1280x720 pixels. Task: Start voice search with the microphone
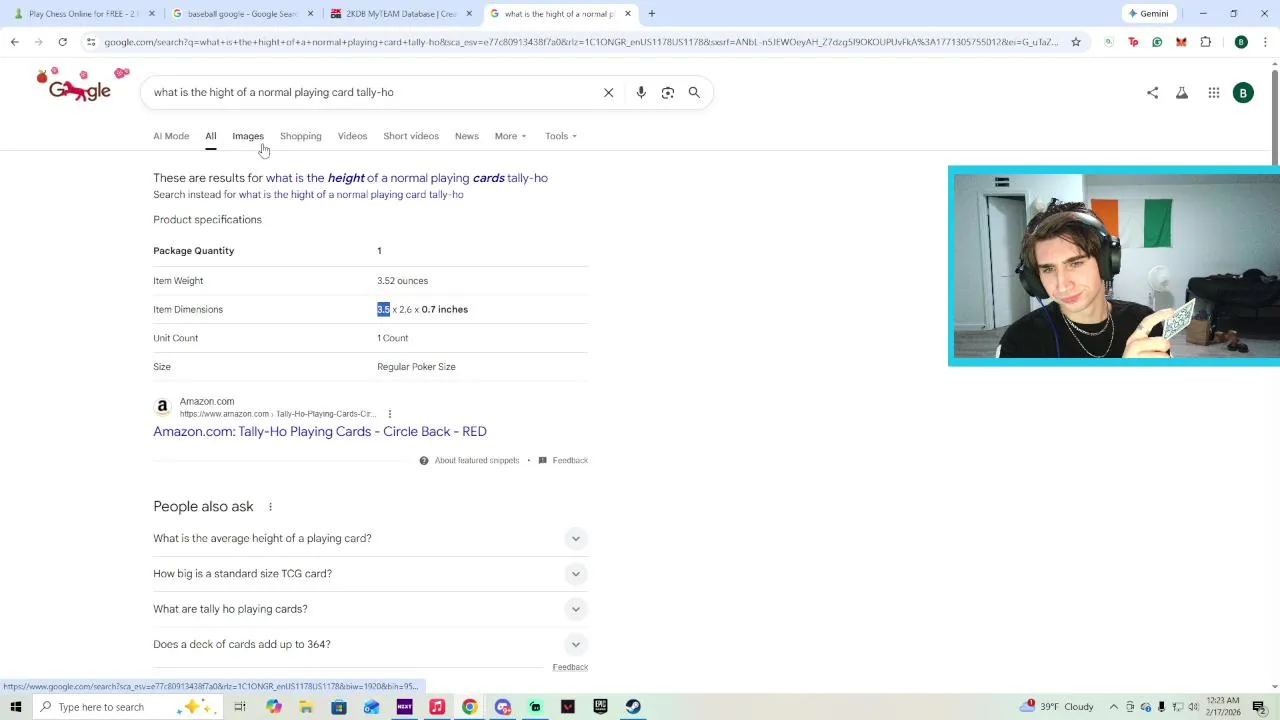point(641,92)
